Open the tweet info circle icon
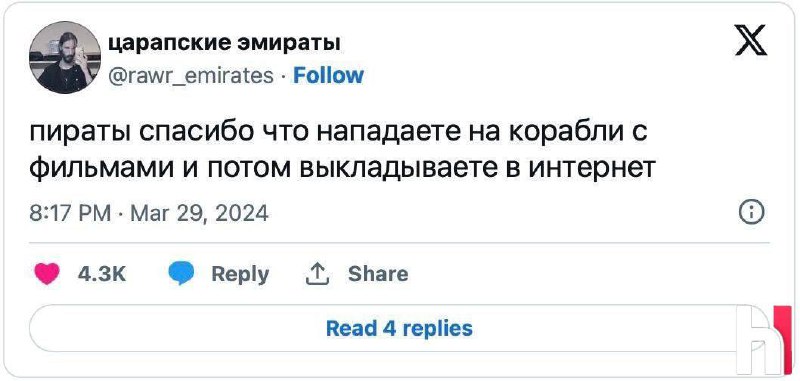The image size is (800, 381). point(752,213)
